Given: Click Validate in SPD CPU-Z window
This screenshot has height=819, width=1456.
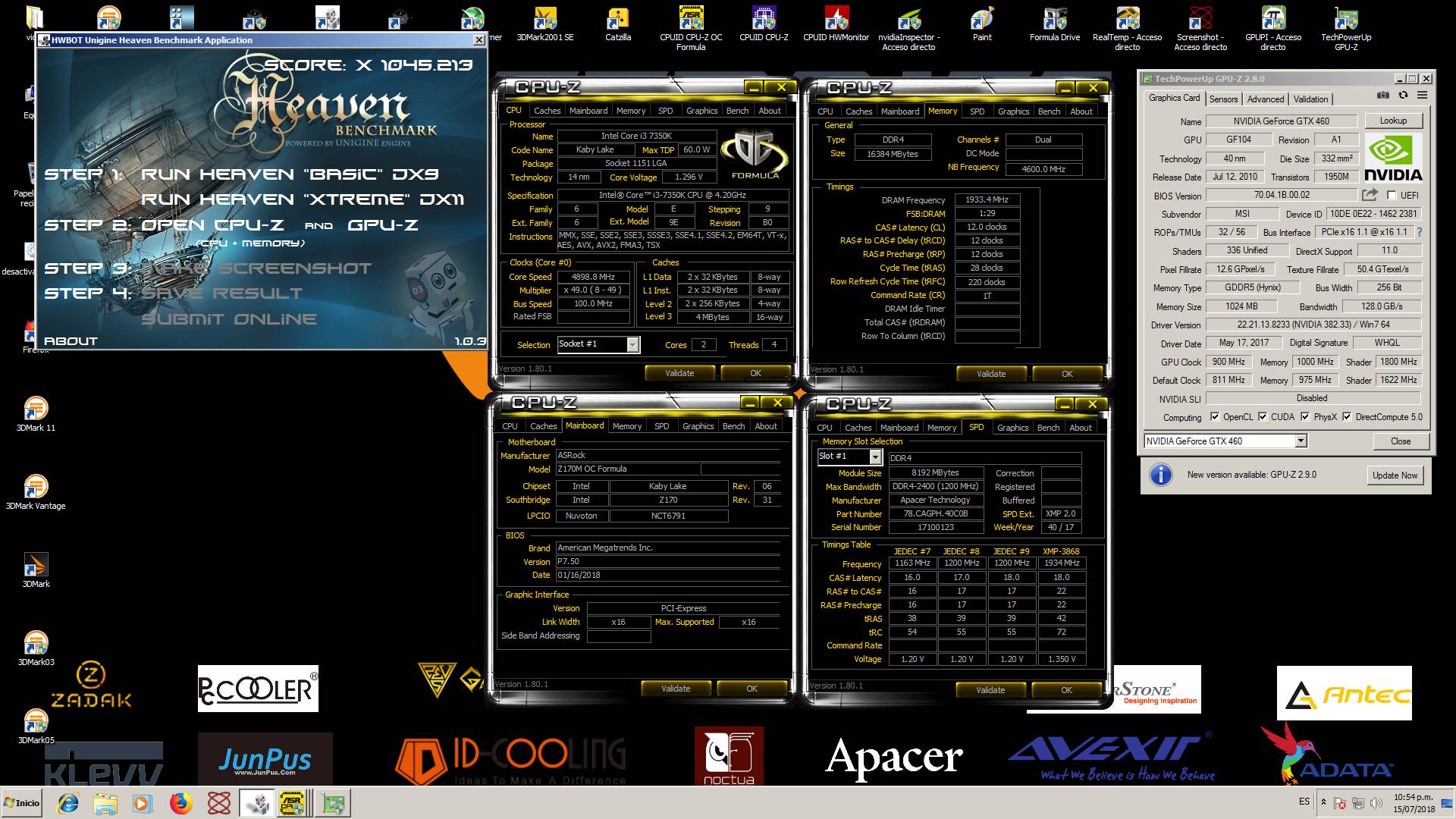Looking at the screenshot, I should [990, 690].
